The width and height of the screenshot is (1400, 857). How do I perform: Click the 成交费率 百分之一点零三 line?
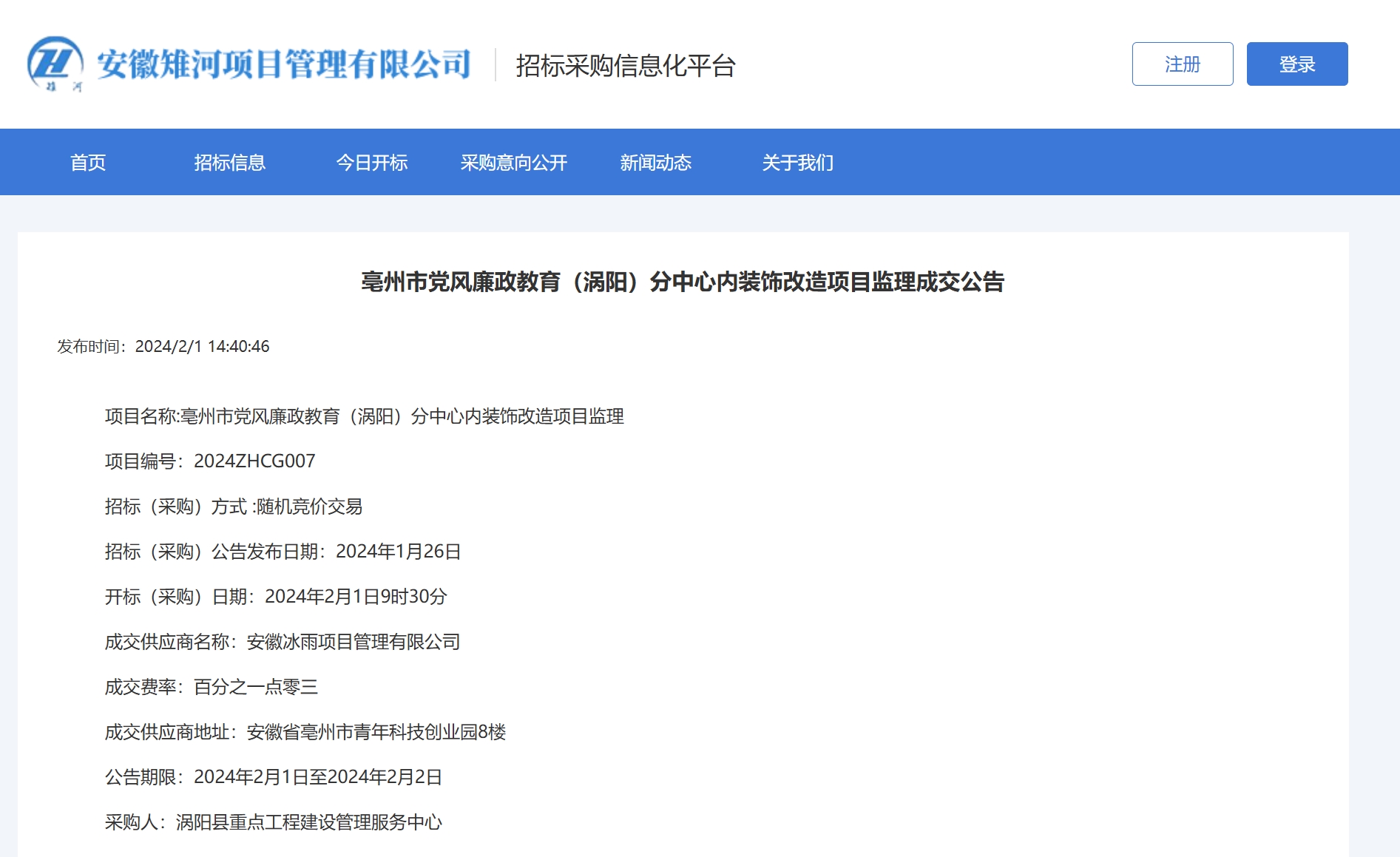coord(212,687)
